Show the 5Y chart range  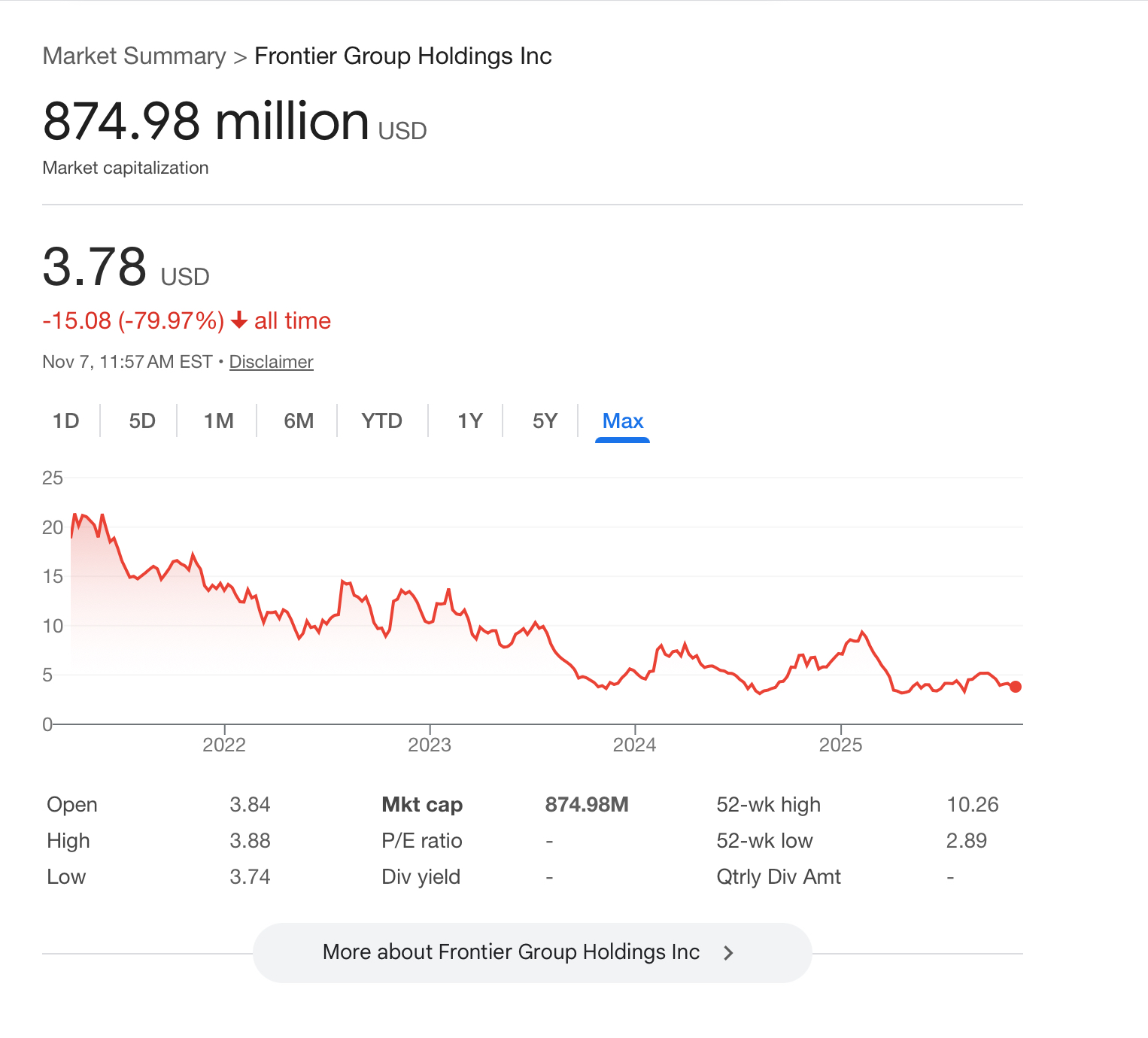545,421
